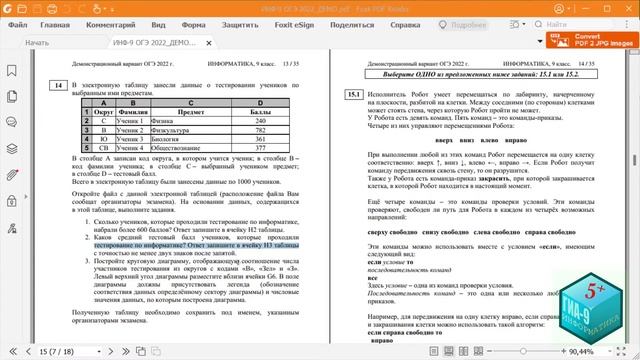Switch to facing pages view

coord(464,351)
